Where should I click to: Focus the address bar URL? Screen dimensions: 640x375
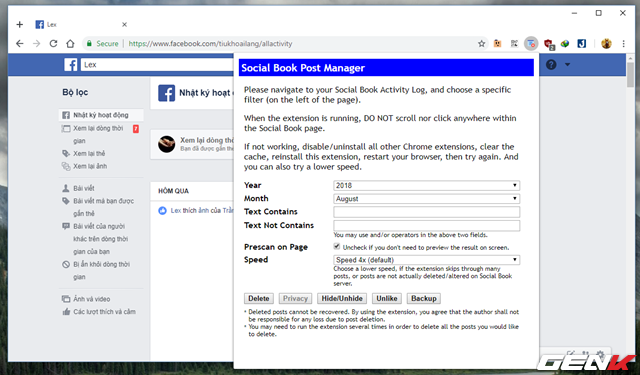click(x=210, y=44)
